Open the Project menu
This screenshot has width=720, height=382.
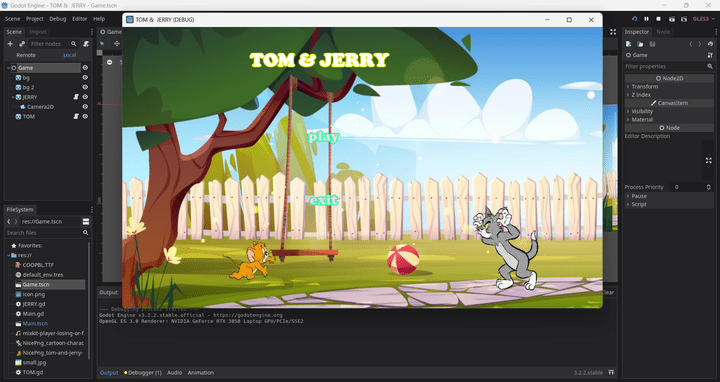click(34, 19)
